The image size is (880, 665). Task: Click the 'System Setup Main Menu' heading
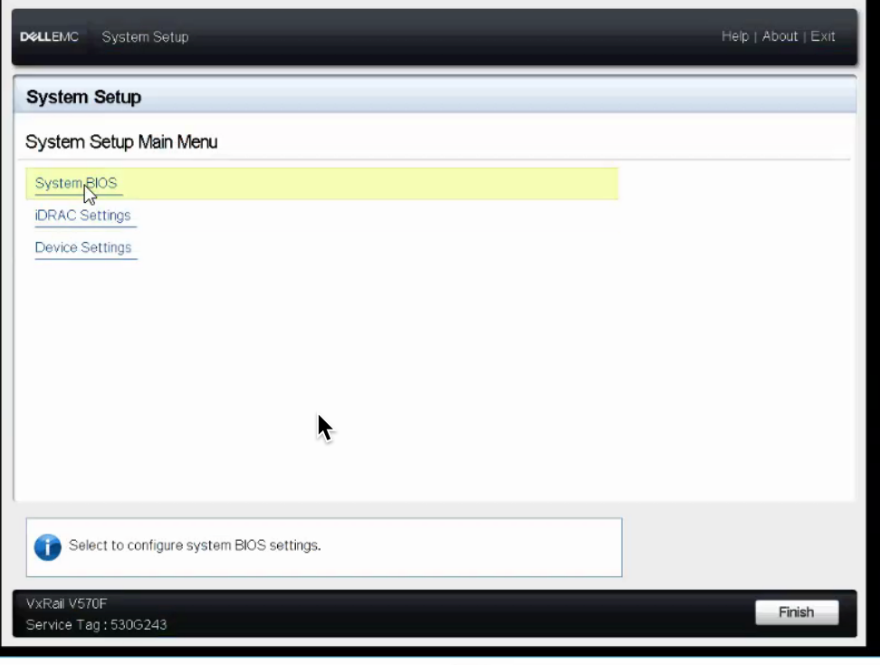(x=121, y=142)
